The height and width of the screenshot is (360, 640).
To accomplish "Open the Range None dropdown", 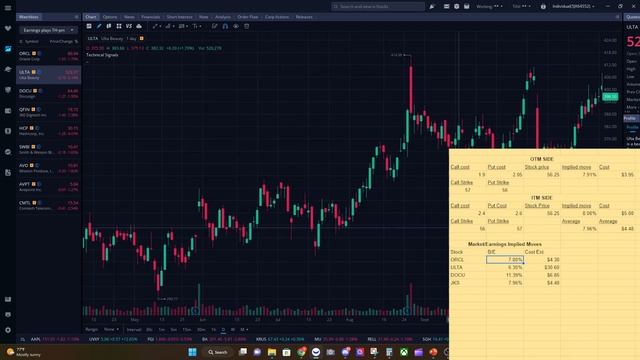I will coord(111,329).
